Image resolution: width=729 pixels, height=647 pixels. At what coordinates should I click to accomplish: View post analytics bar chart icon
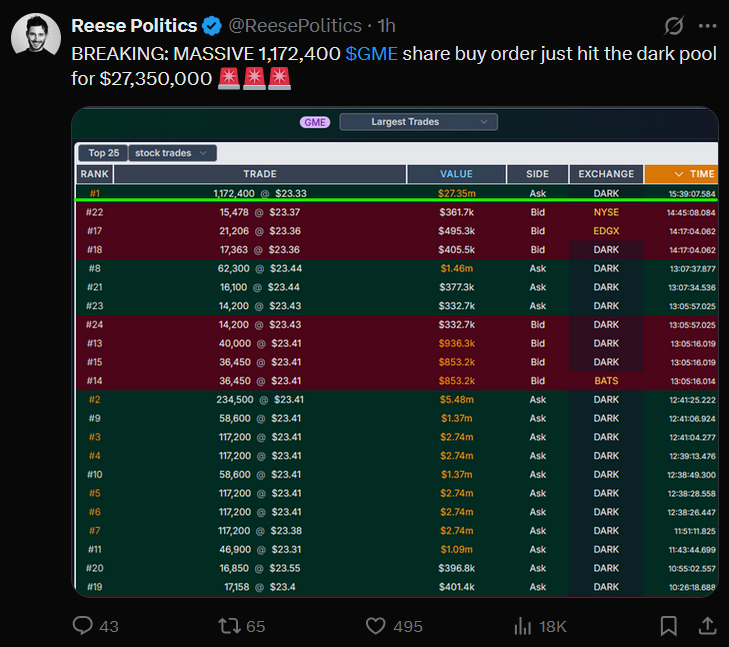click(523, 626)
